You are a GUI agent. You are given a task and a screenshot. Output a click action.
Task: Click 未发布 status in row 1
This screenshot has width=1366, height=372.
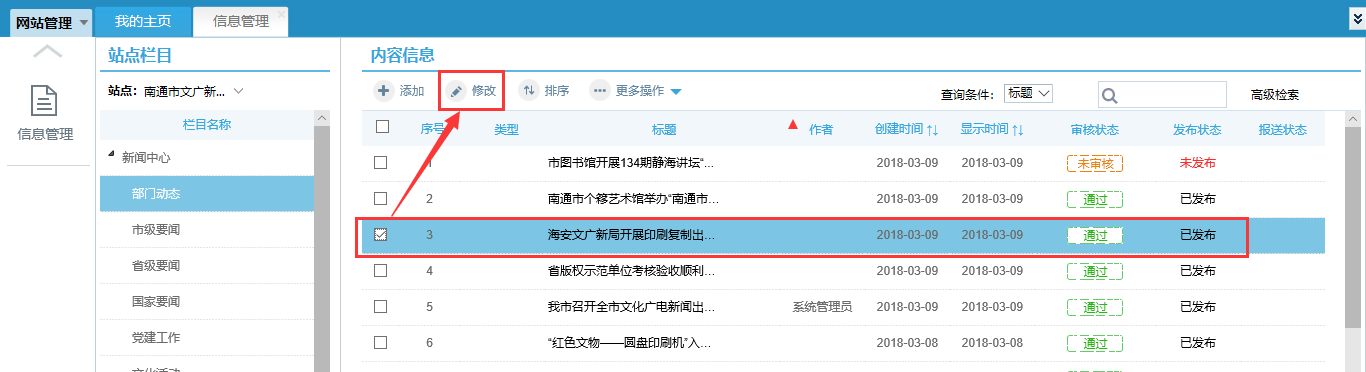[x=1197, y=163]
